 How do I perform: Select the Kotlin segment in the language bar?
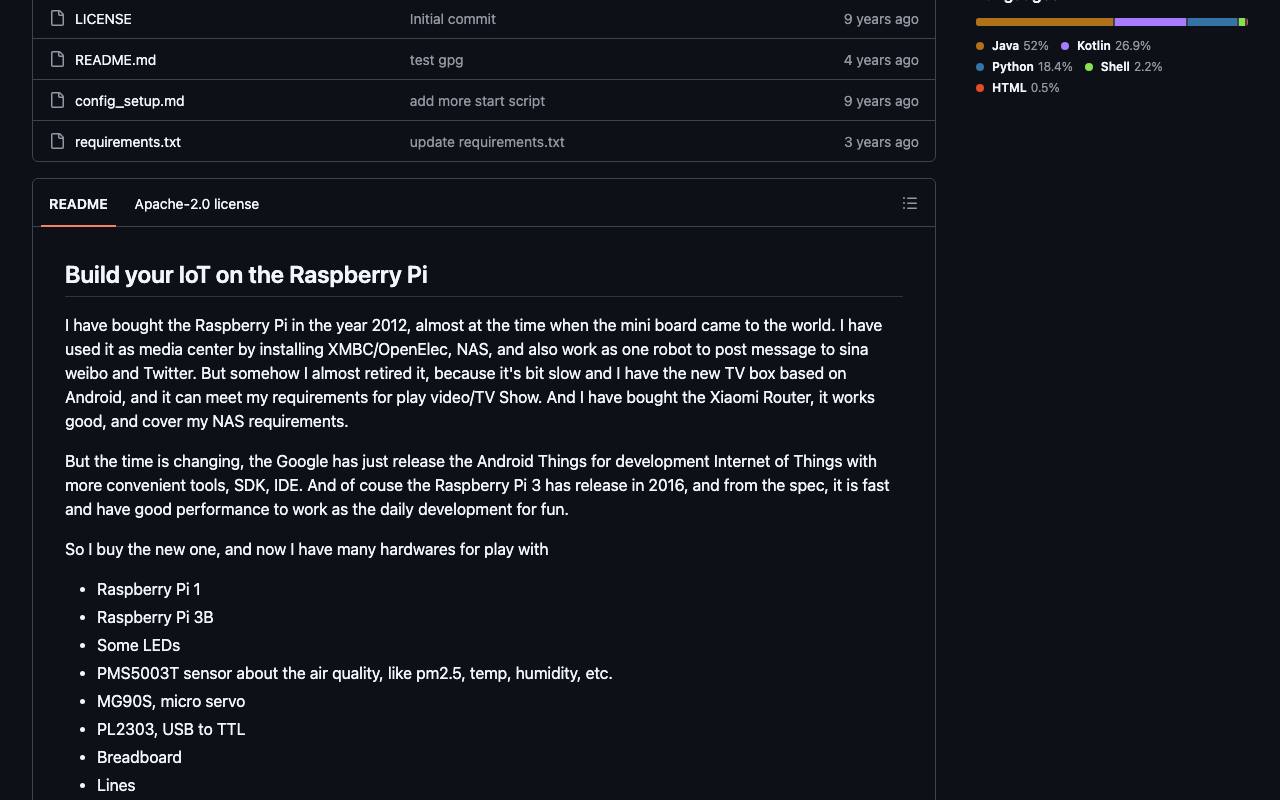point(1150,22)
